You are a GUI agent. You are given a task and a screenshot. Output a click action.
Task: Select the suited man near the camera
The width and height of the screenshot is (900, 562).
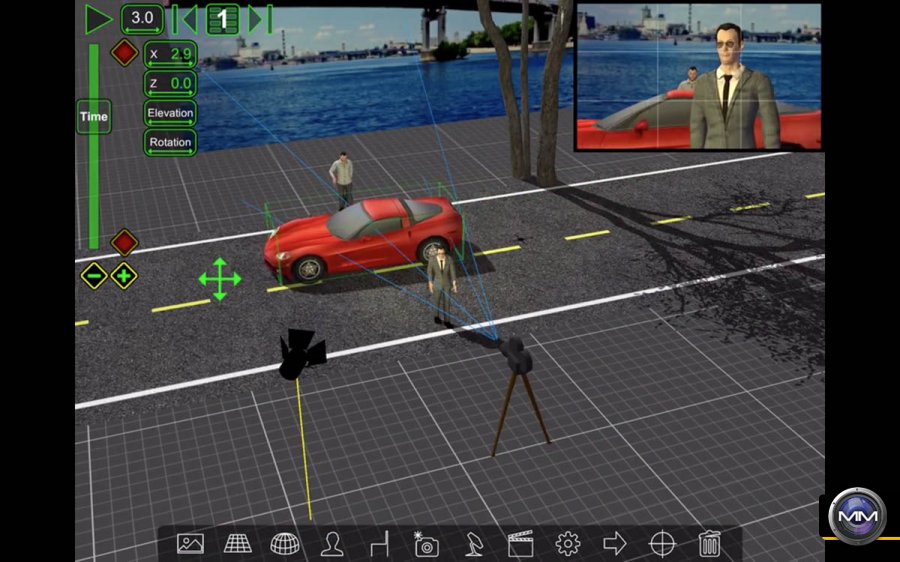coord(442,287)
